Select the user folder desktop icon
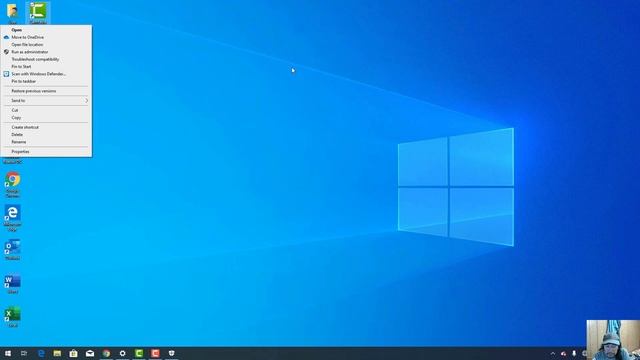640x360 pixels. pos(12,12)
